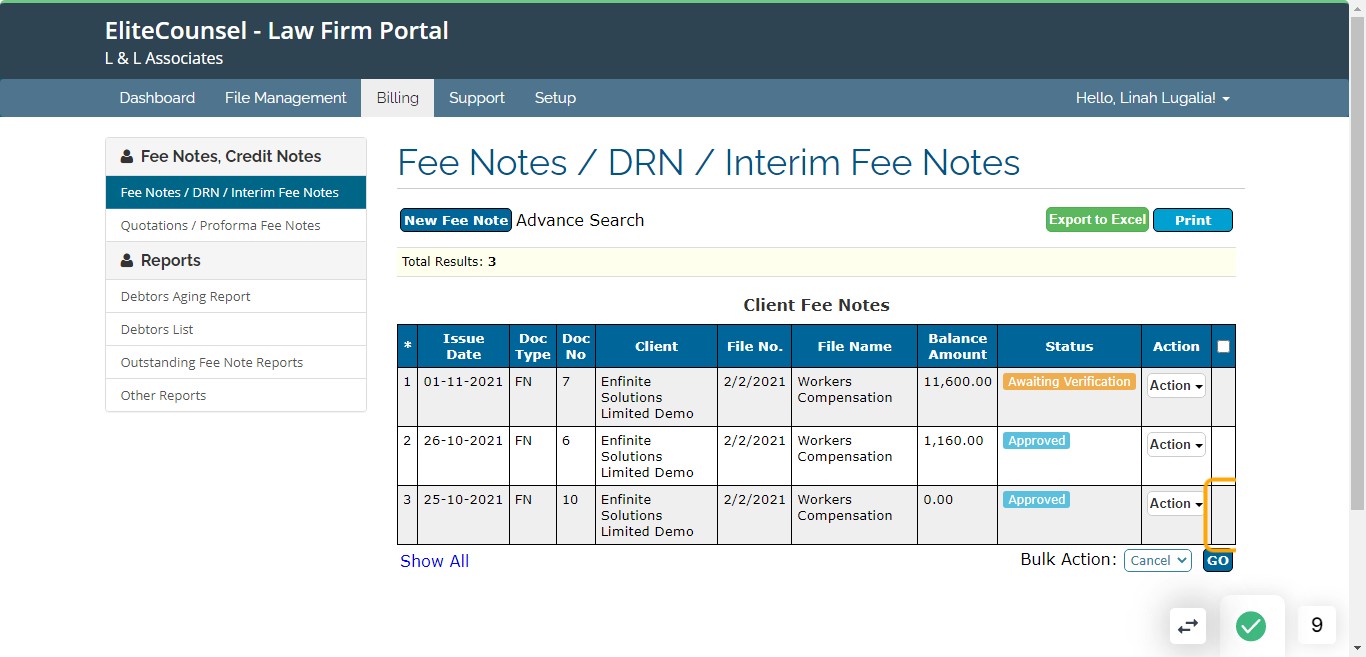
Task: Click the scrollbar down arrow
Action: [x=1357, y=648]
